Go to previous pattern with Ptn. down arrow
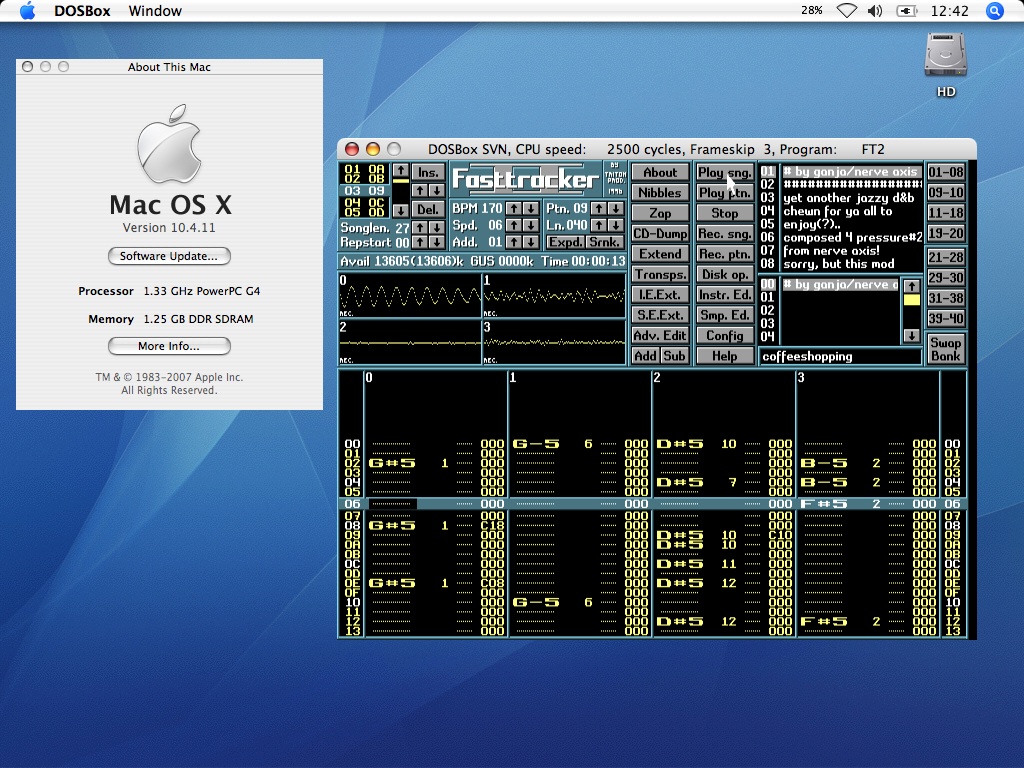1024x768 pixels. pyautogui.click(x=615, y=209)
